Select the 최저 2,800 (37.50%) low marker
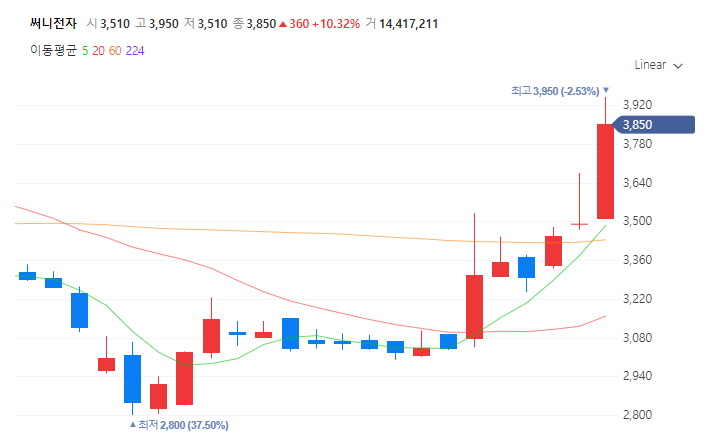 [x=184, y=425]
